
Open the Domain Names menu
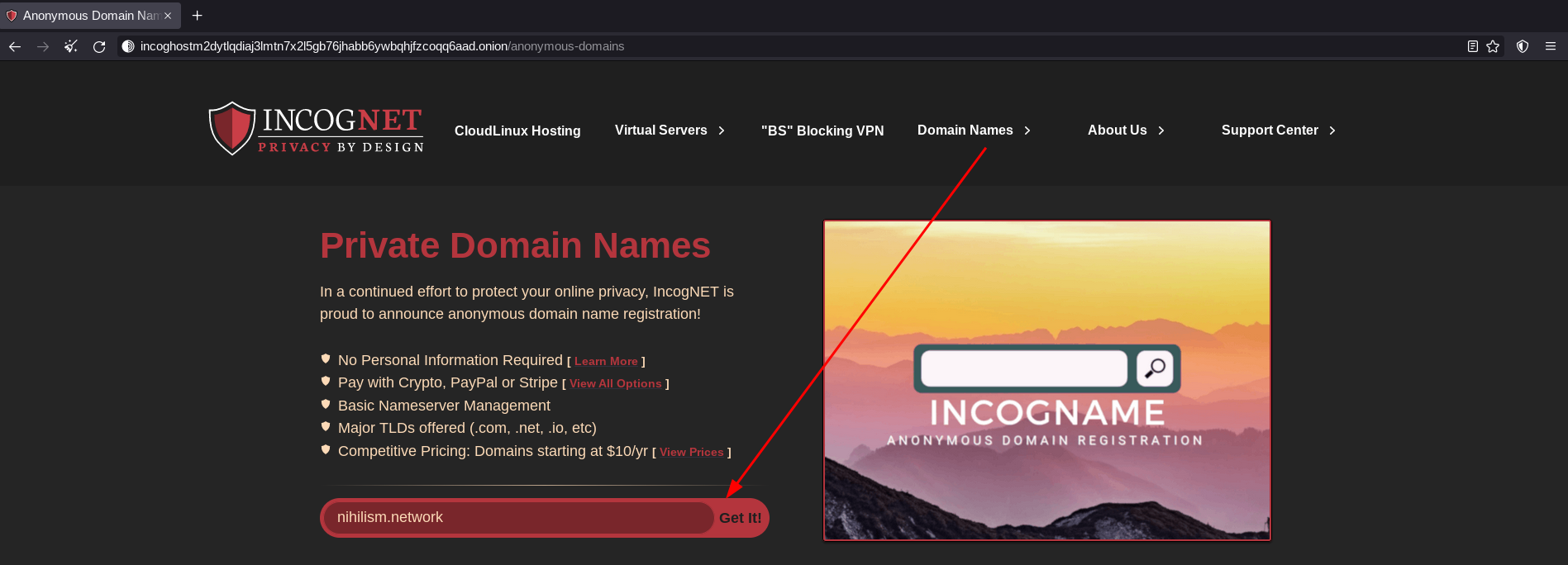coord(965,130)
